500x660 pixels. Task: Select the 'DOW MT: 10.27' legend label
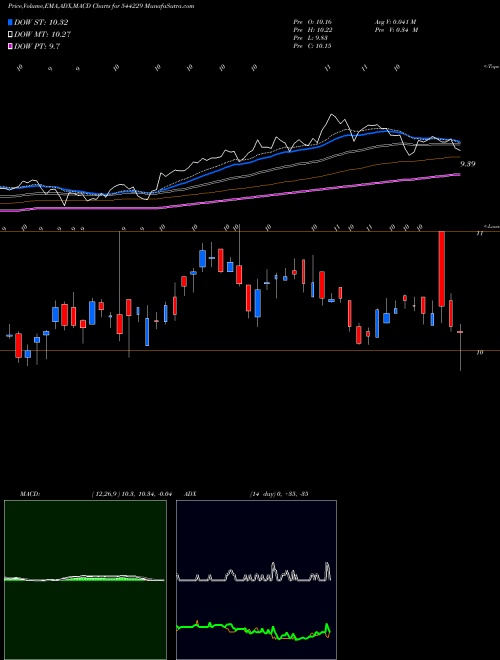click(x=42, y=35)
